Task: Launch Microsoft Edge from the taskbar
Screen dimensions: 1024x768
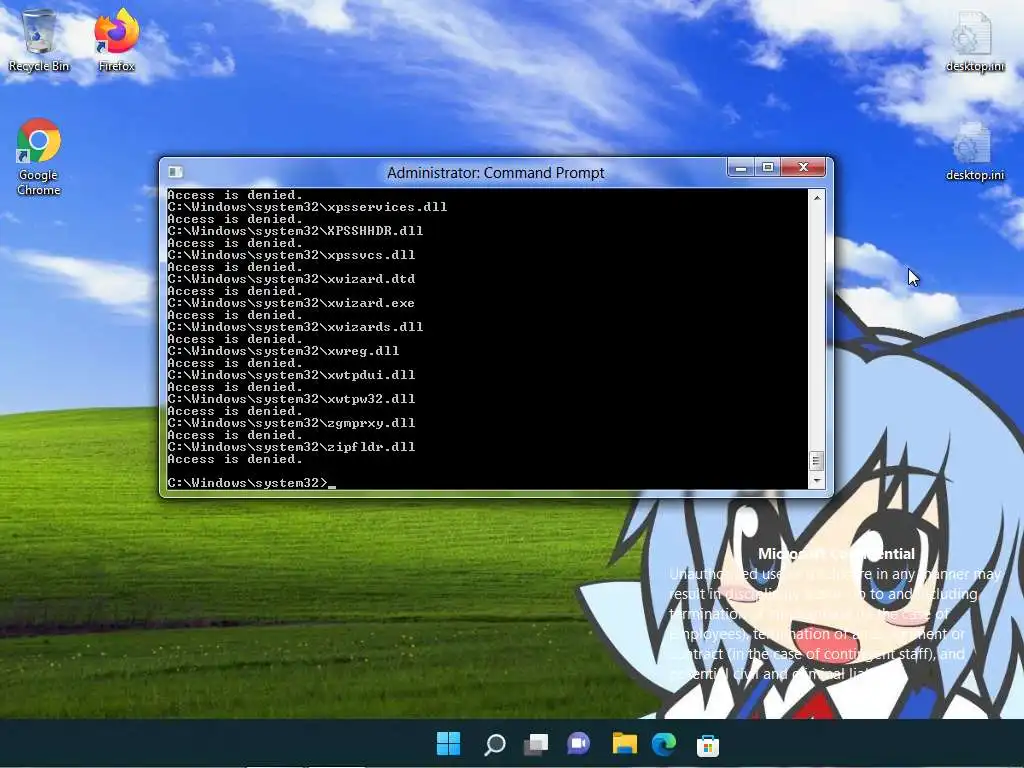Action: 664,744
